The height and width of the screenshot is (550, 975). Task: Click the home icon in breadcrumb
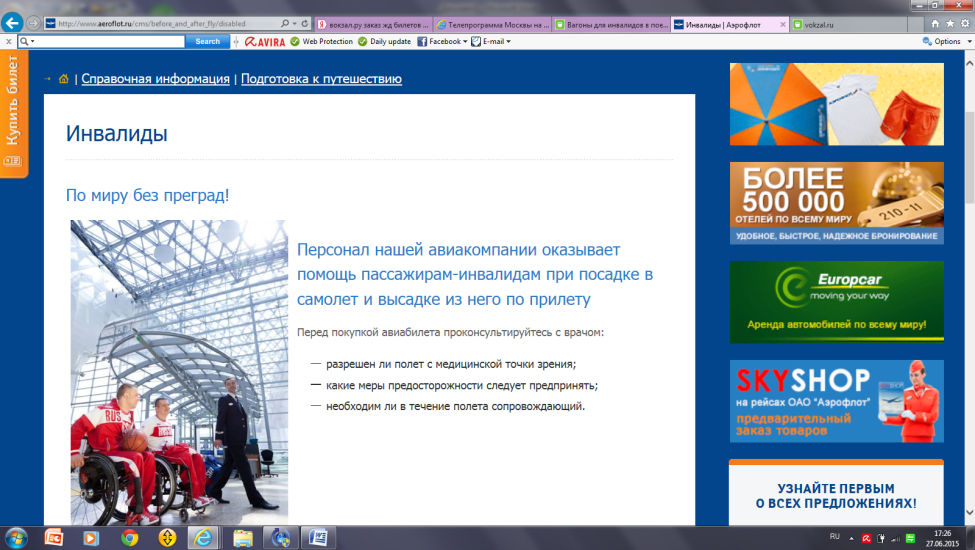click(x=63, y=79)
